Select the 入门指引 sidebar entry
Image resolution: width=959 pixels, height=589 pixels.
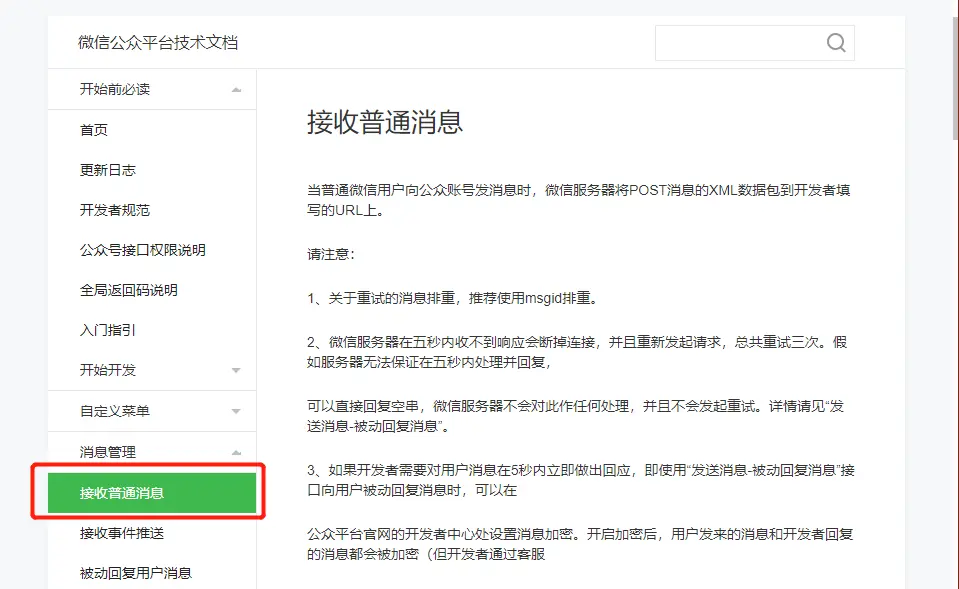tap(108, 330)
